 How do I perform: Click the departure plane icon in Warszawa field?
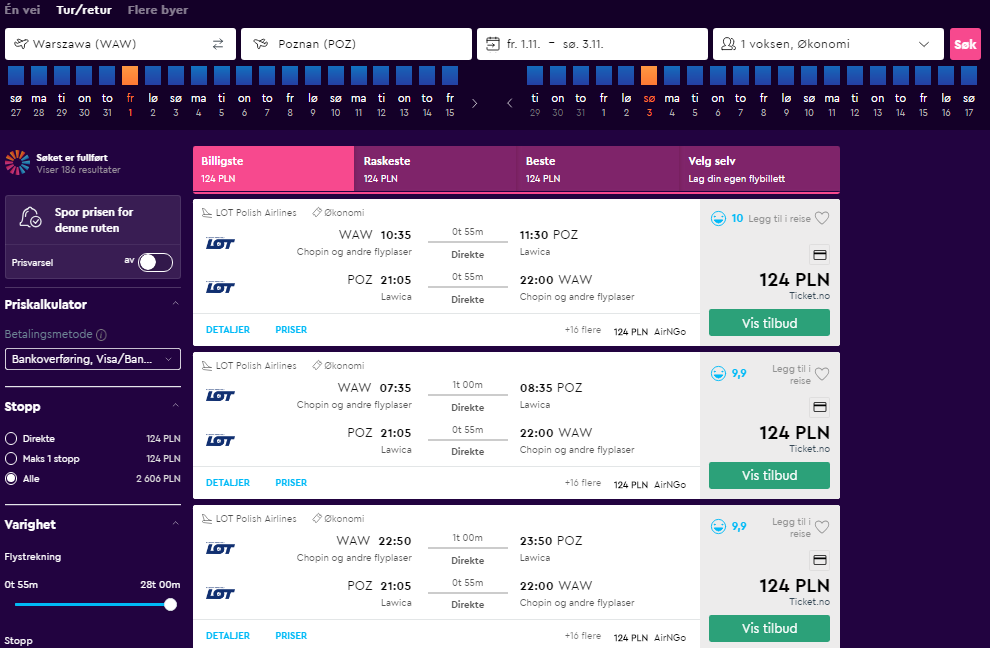click(21, 44)
